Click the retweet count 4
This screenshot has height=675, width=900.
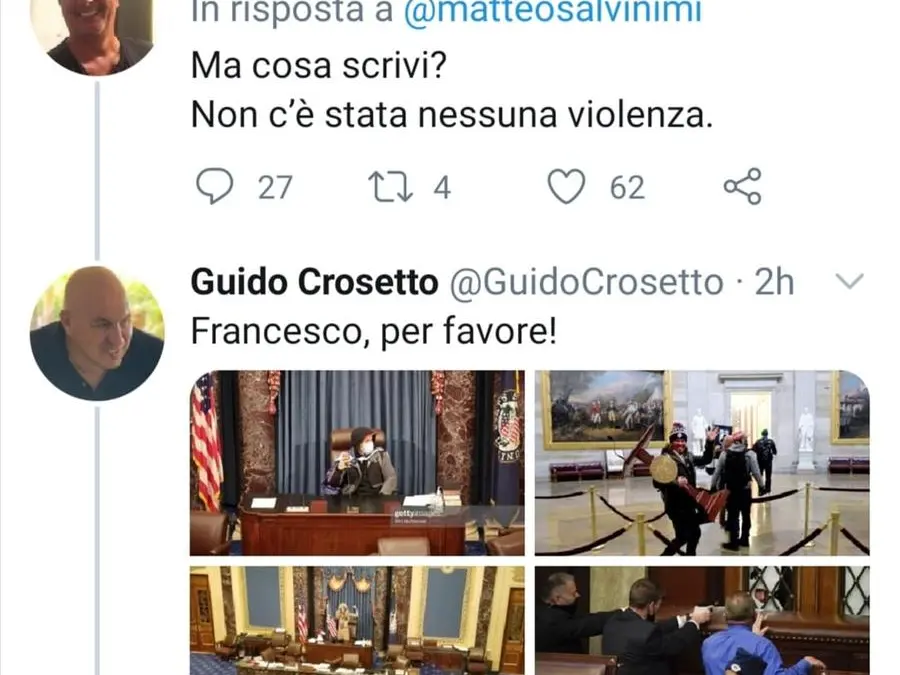point(442,188)
